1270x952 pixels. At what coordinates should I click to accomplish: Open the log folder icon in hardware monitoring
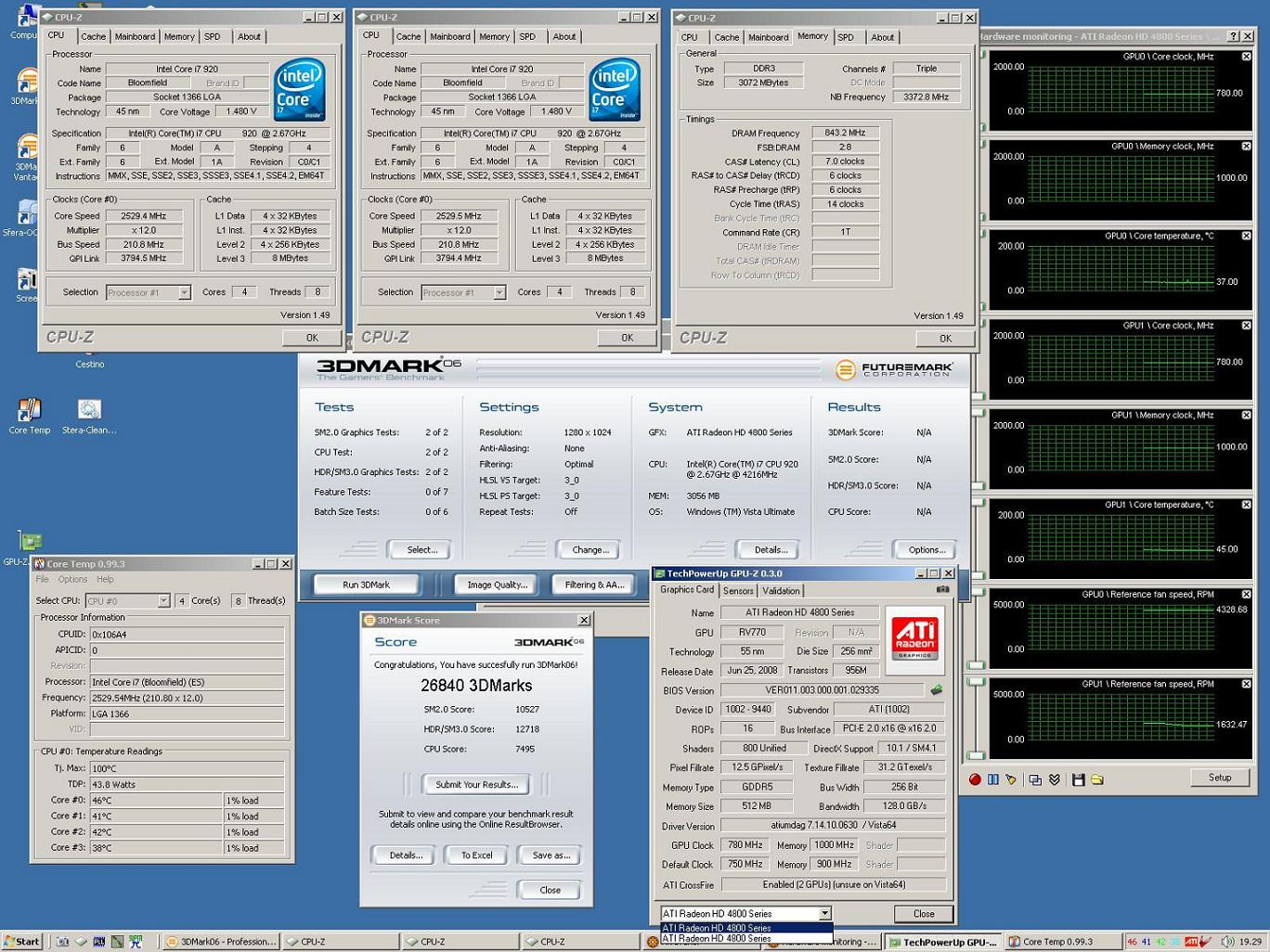1097,779
